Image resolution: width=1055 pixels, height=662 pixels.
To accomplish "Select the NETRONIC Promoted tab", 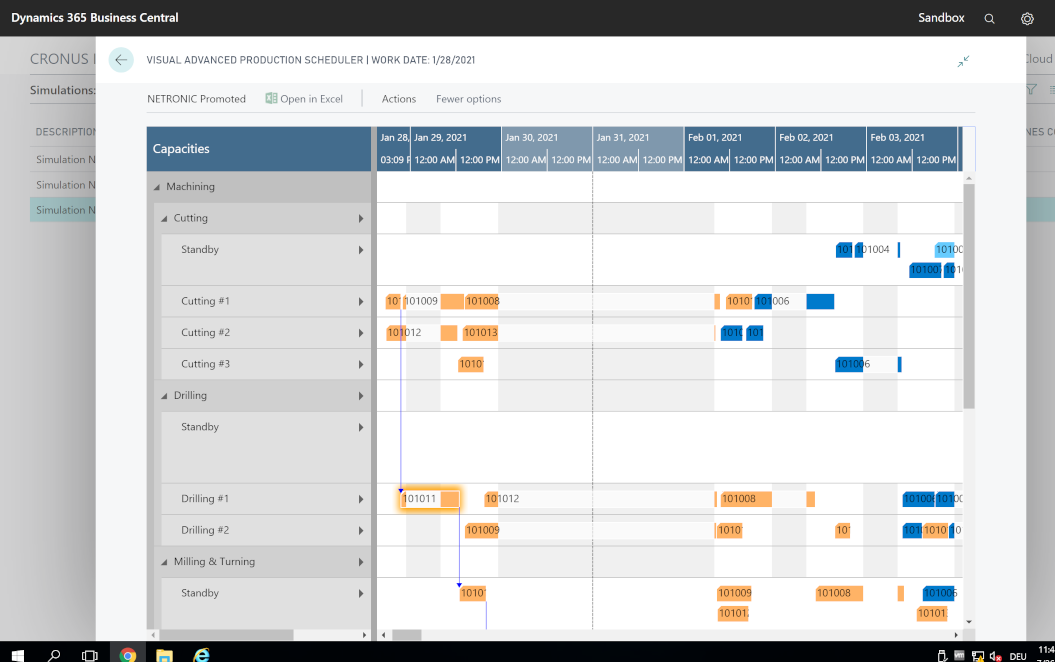I will click(198, 98).
